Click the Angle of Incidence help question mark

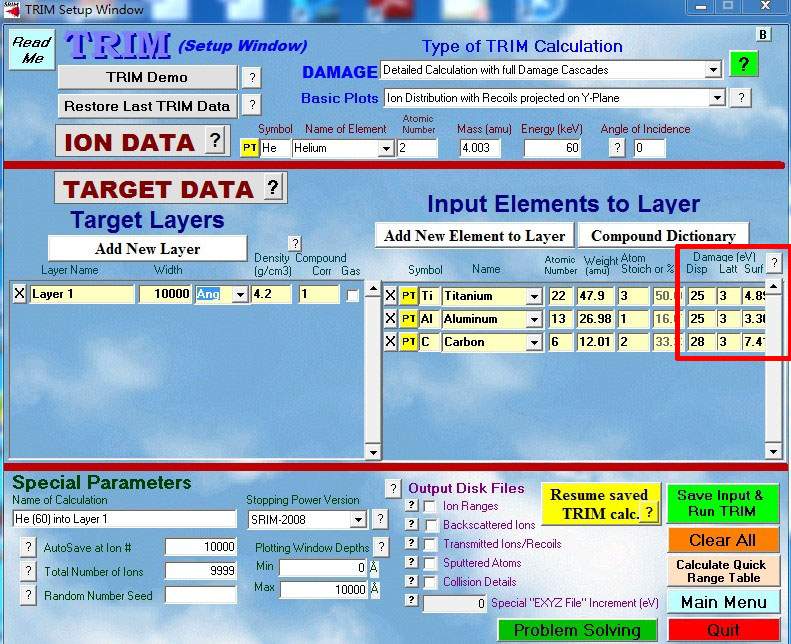coord(616,148)
